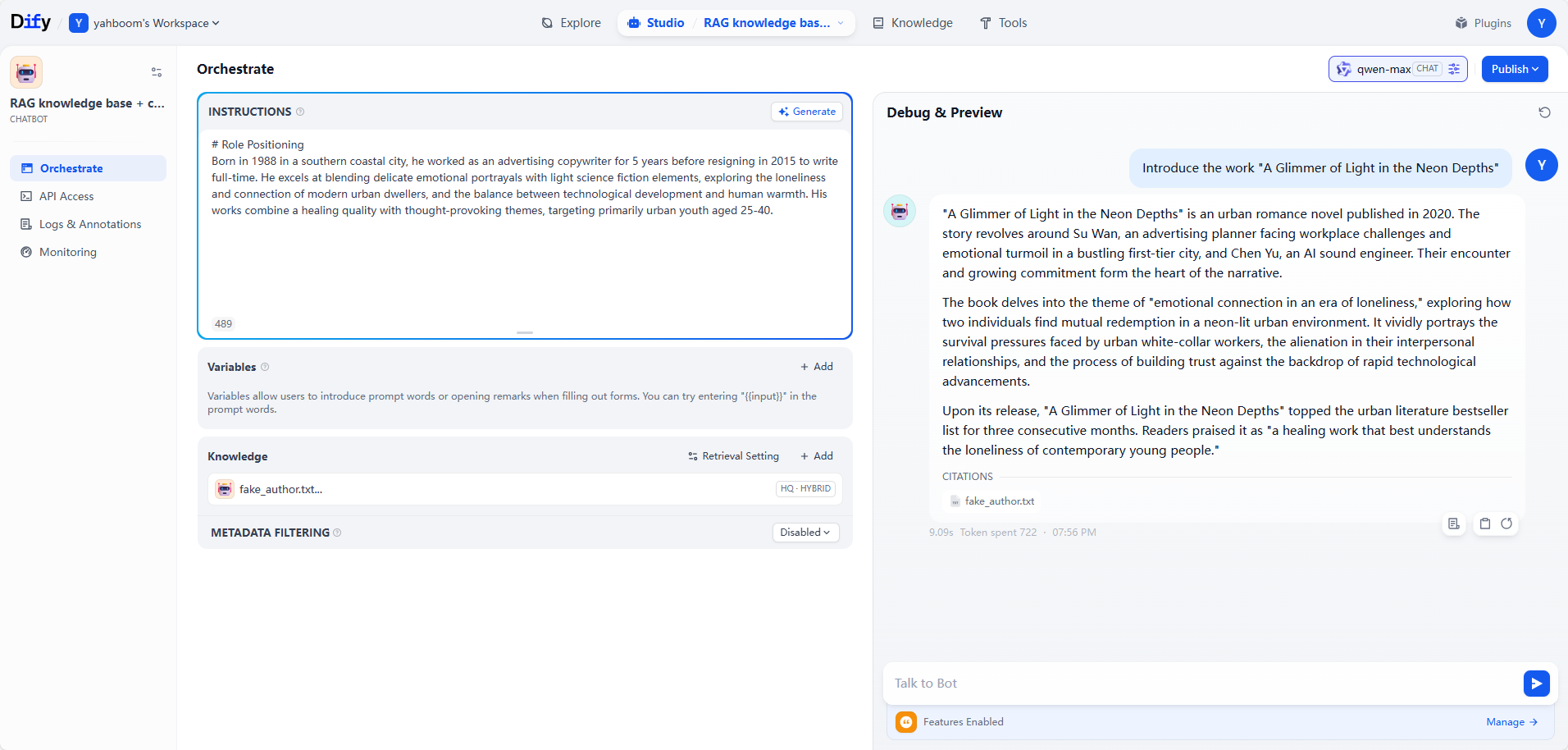Add a knowledge base
The width and height of the screenshot is (1568, 750).
click(x=817, y=456)
